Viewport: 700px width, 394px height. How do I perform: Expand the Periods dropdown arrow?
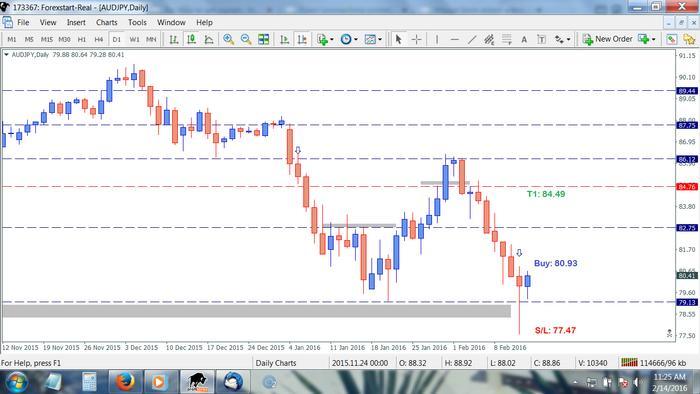pos(356,39)
